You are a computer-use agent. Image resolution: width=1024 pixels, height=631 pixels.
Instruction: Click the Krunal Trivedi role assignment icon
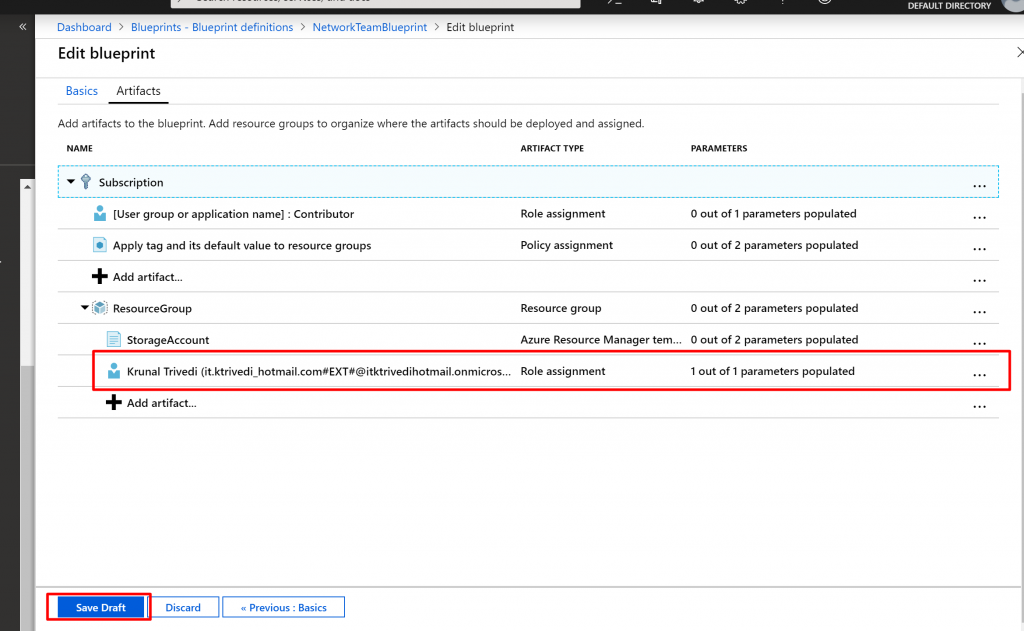113,371
